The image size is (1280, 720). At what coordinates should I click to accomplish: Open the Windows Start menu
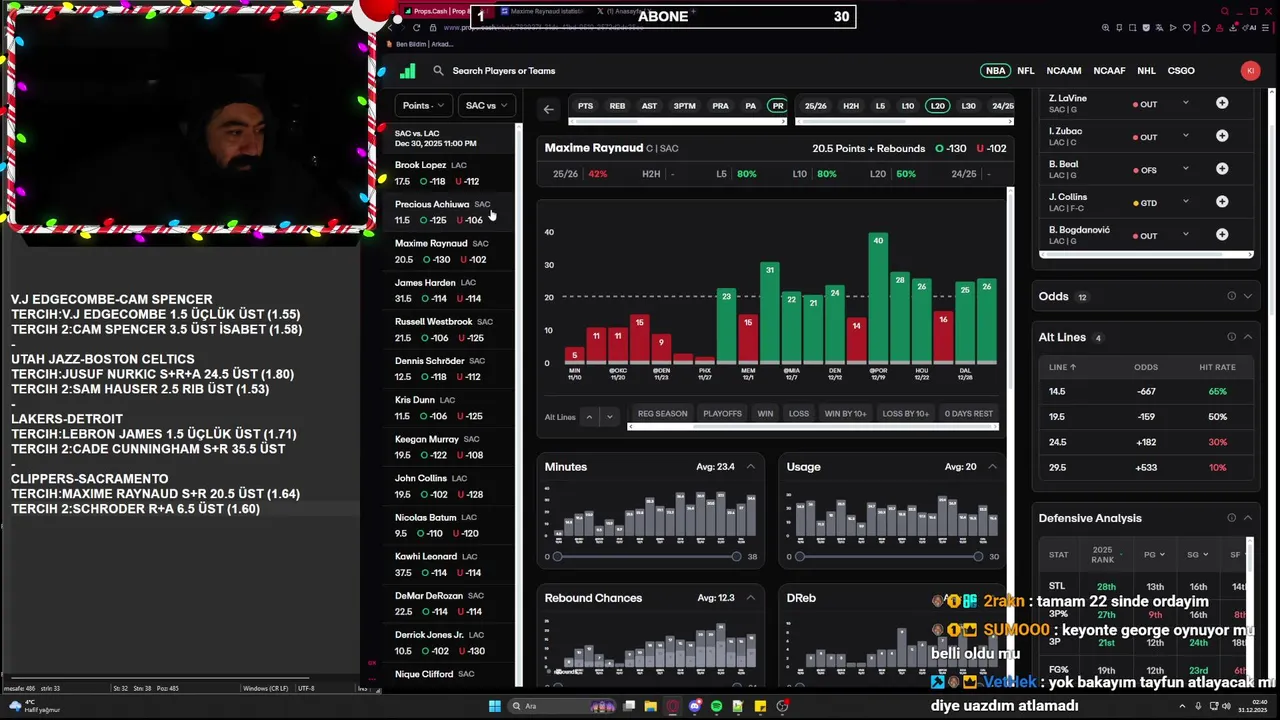494,706
